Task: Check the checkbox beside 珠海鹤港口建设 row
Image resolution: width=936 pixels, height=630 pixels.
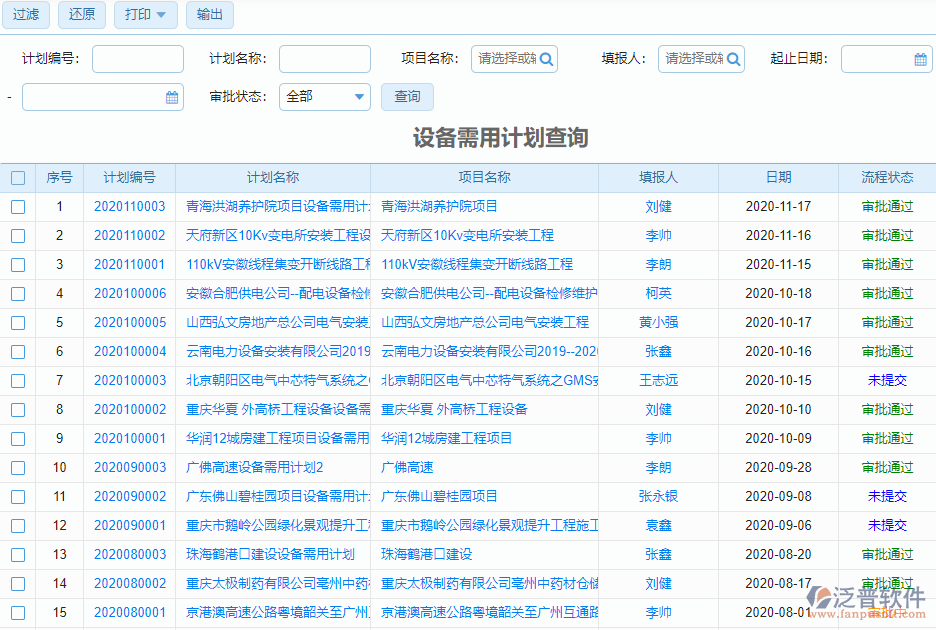Action: (18, 554)
